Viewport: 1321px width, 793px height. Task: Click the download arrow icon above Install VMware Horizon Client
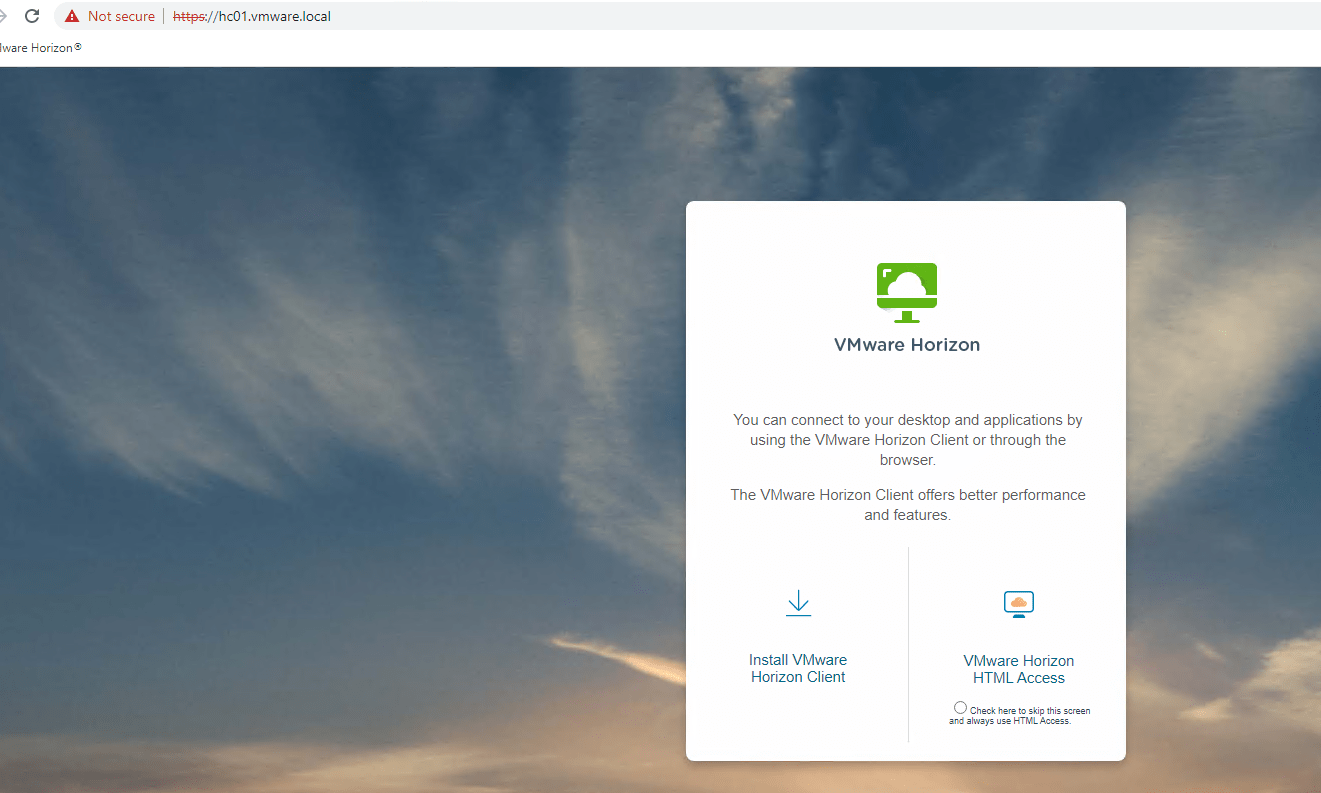coord(798,602)
